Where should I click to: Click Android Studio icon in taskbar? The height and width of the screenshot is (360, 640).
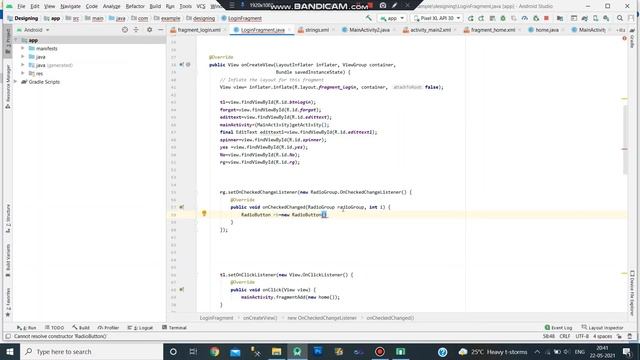[x=297, y=351]
